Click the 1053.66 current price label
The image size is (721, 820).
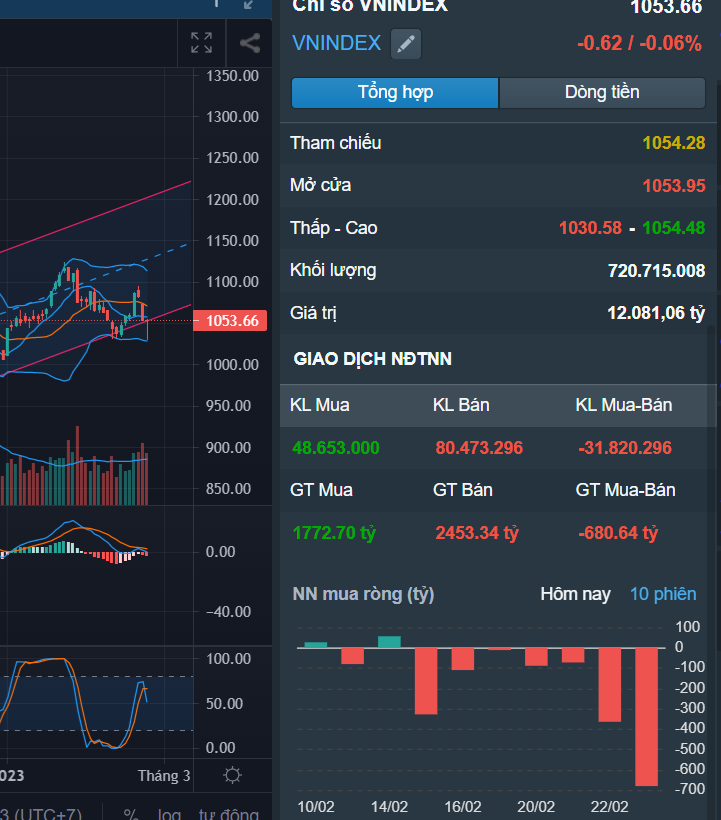231,321
